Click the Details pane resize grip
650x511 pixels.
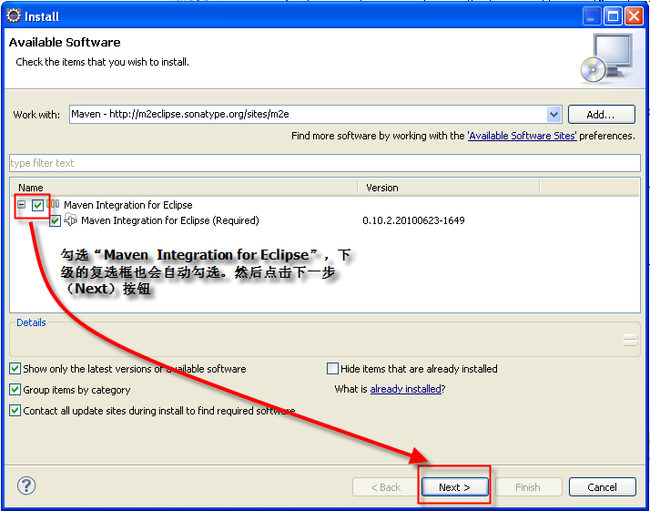pyautogui.click(x=630, y=340)
